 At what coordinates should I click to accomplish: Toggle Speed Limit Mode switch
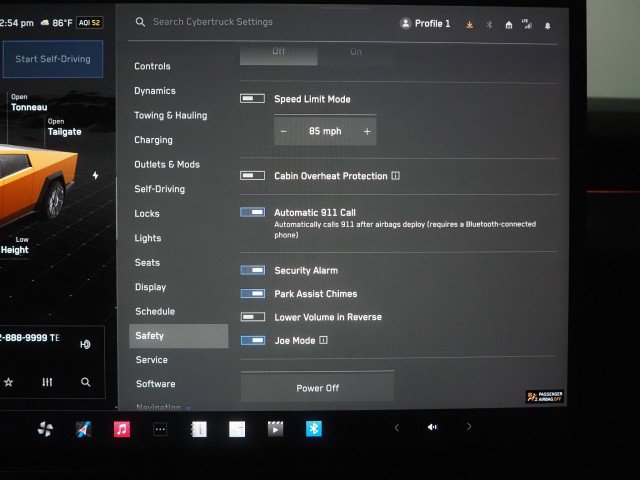252,98
